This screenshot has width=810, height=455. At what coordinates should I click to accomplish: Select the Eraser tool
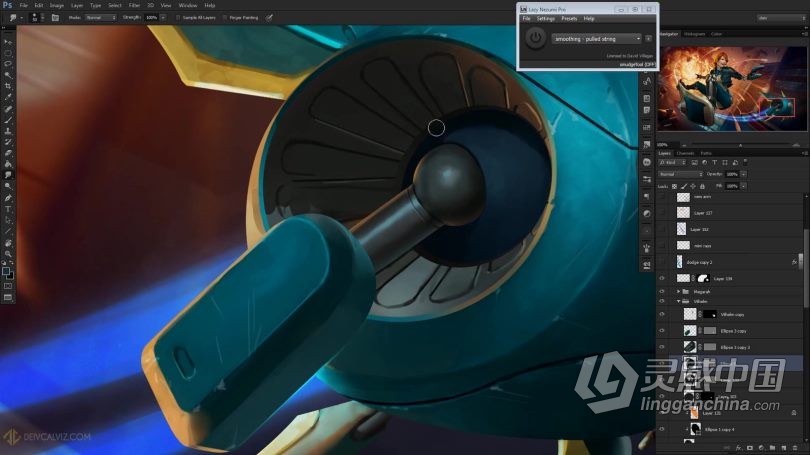click(8, 153)
